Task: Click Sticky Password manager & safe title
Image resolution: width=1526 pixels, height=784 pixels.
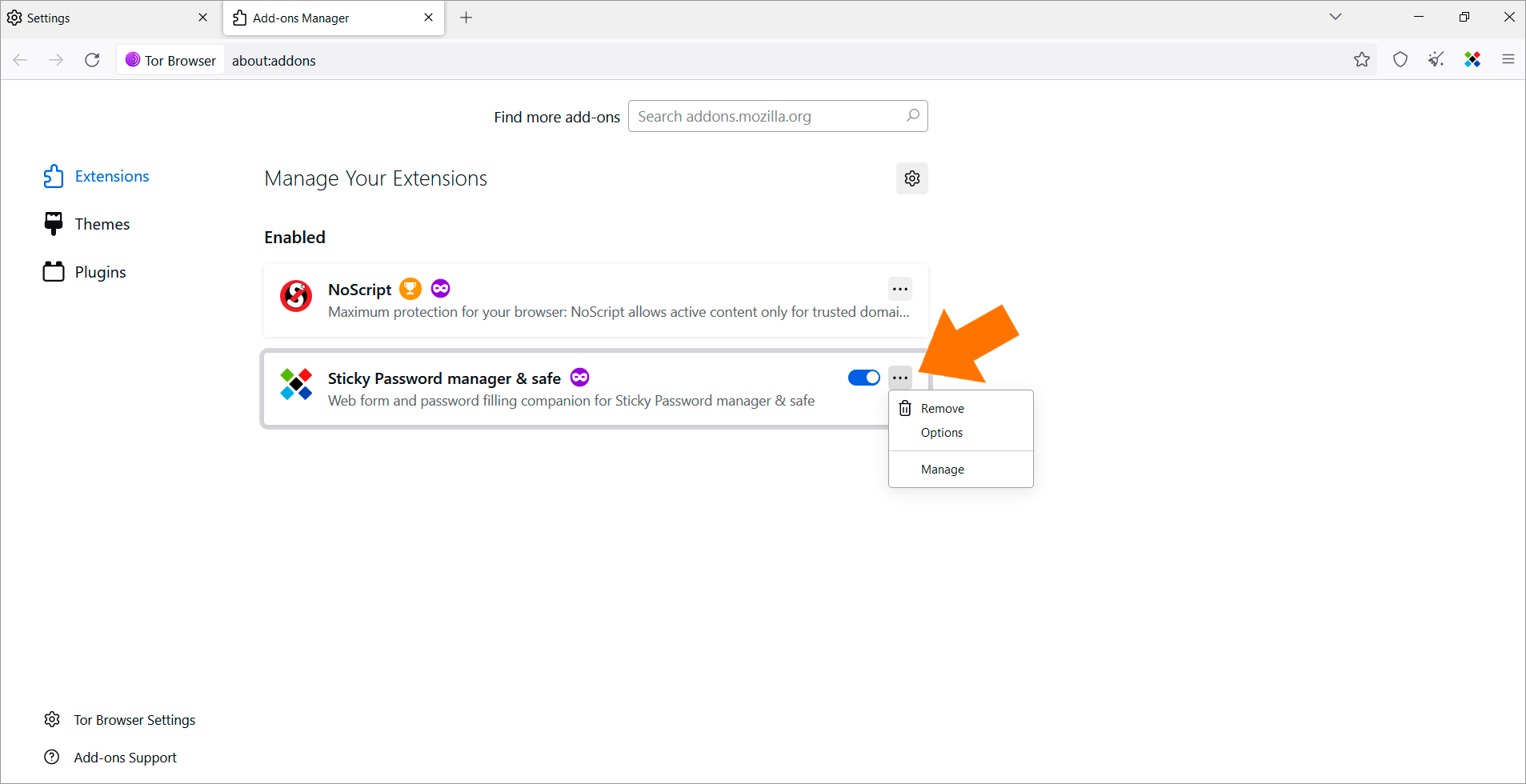Action: [444, 378]
